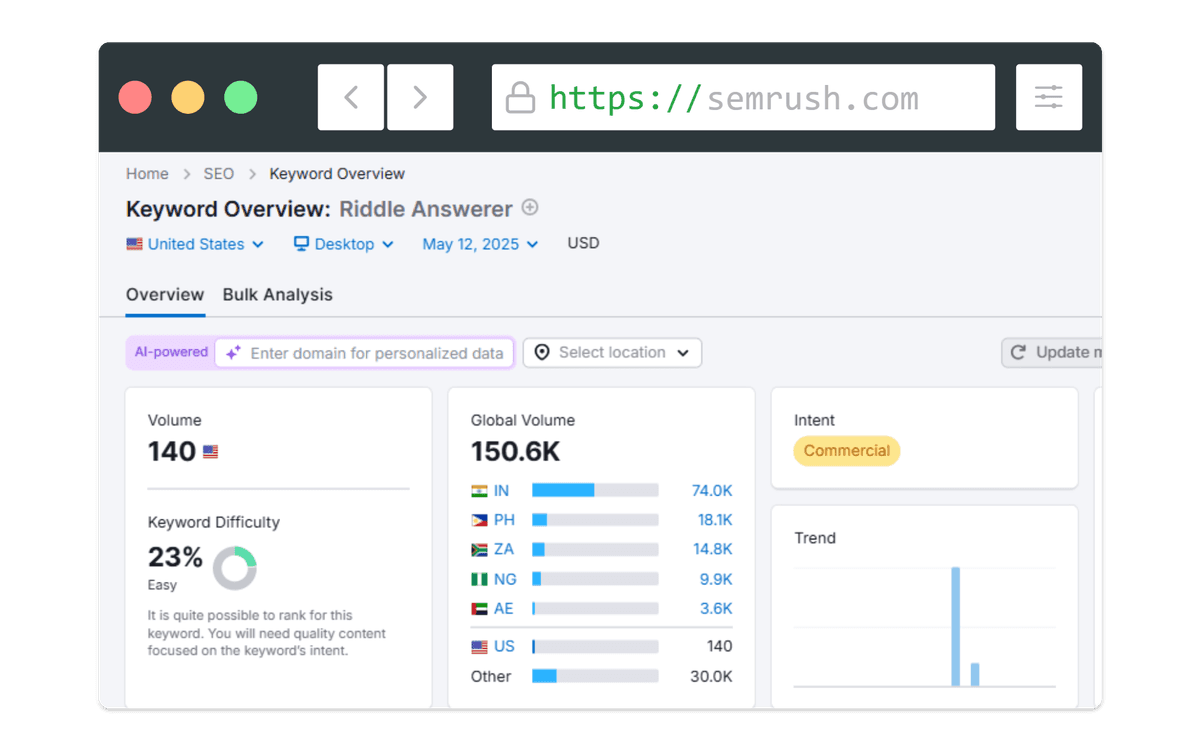The image size is (1200, 750).
Task: Click the IN country link
Action: tap(501, 491)
